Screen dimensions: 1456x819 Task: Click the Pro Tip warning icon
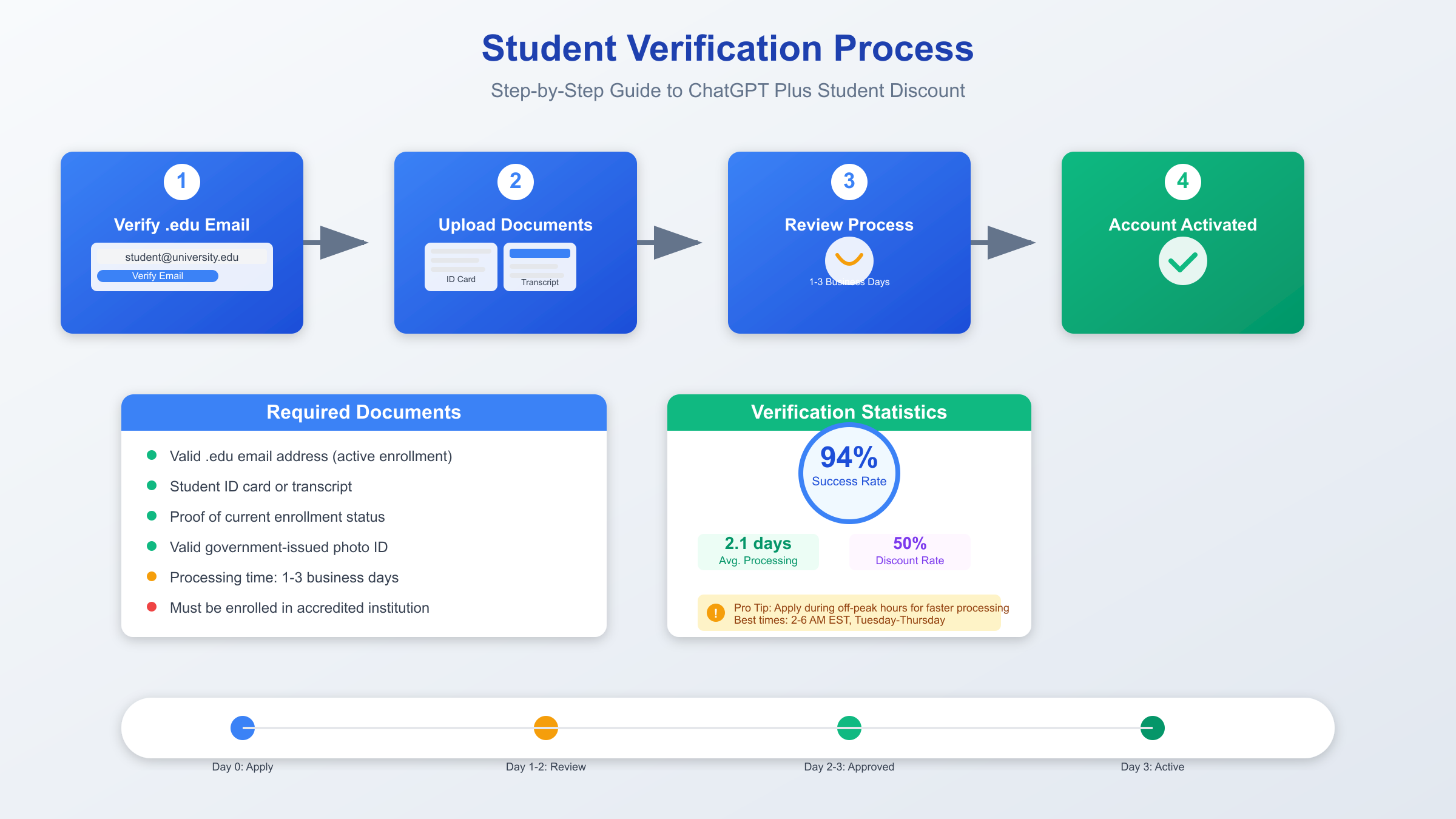(x=716, y=613)
